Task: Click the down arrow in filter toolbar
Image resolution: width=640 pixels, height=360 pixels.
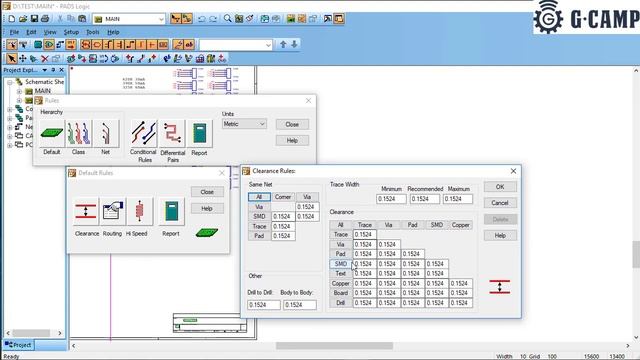Action: coord(294,44)
